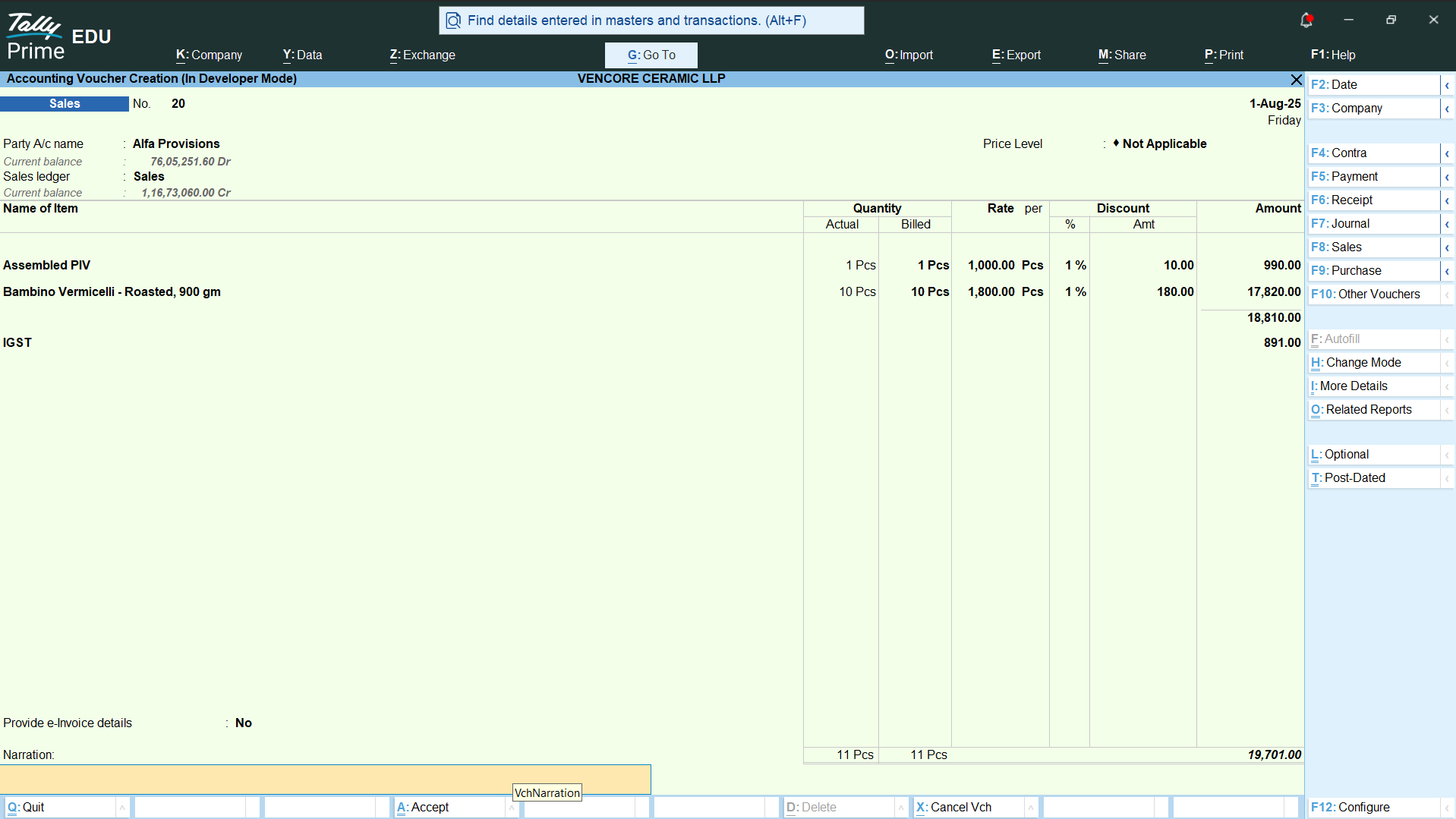Select the Assembled PIV item row
This screenshot has width=1456, height=819.
point(651,266)
